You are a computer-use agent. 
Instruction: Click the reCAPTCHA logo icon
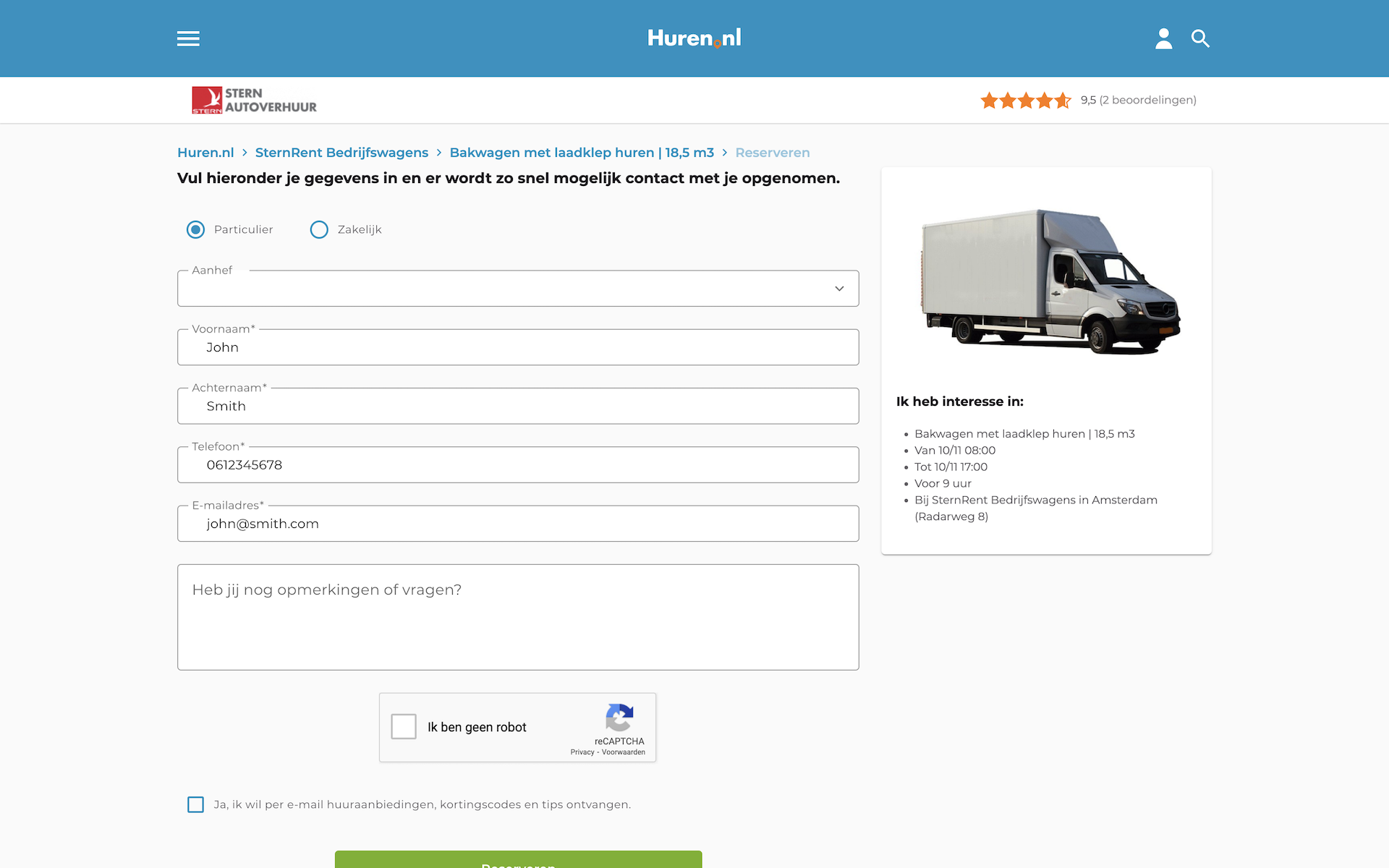click(x=619, y=718)
